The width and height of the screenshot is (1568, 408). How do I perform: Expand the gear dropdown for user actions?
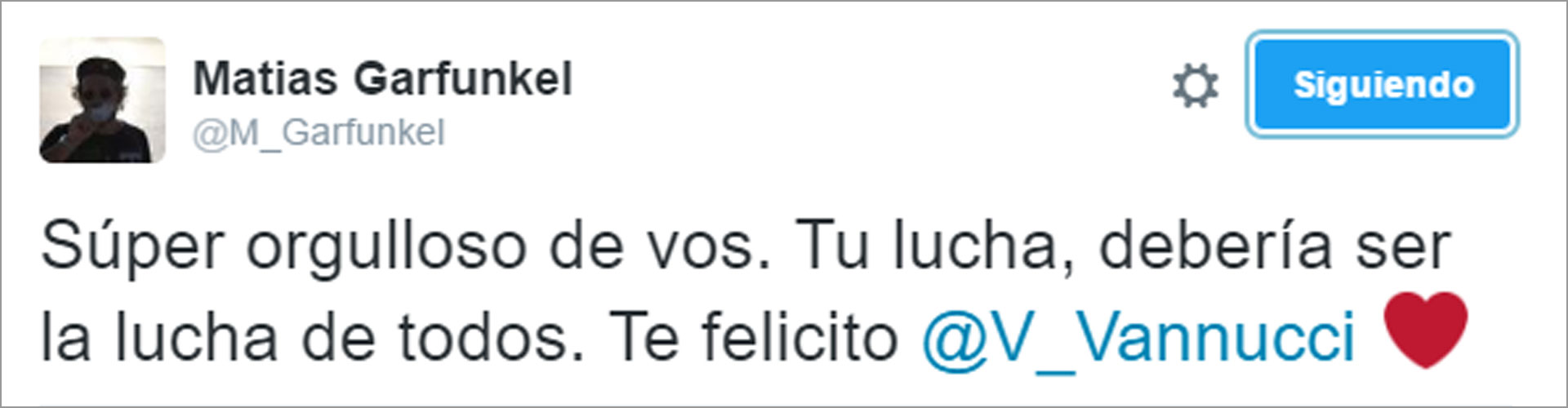pyautogui.click(x=1195, y=86)
